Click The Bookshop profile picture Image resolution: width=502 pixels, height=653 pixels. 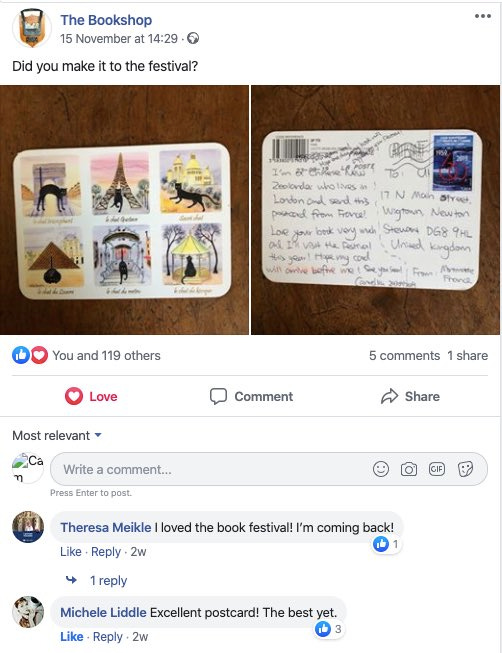click(x=32, y=28)
